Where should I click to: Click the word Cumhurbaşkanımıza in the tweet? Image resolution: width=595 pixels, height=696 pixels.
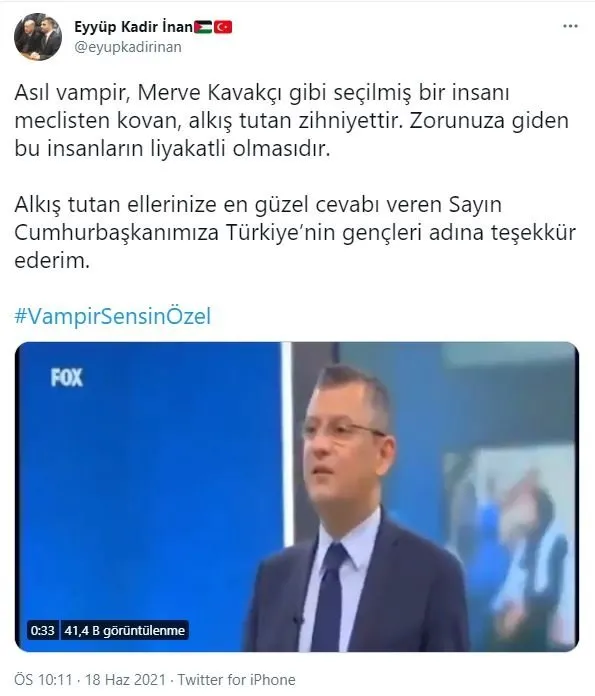[x=116, y=233]
